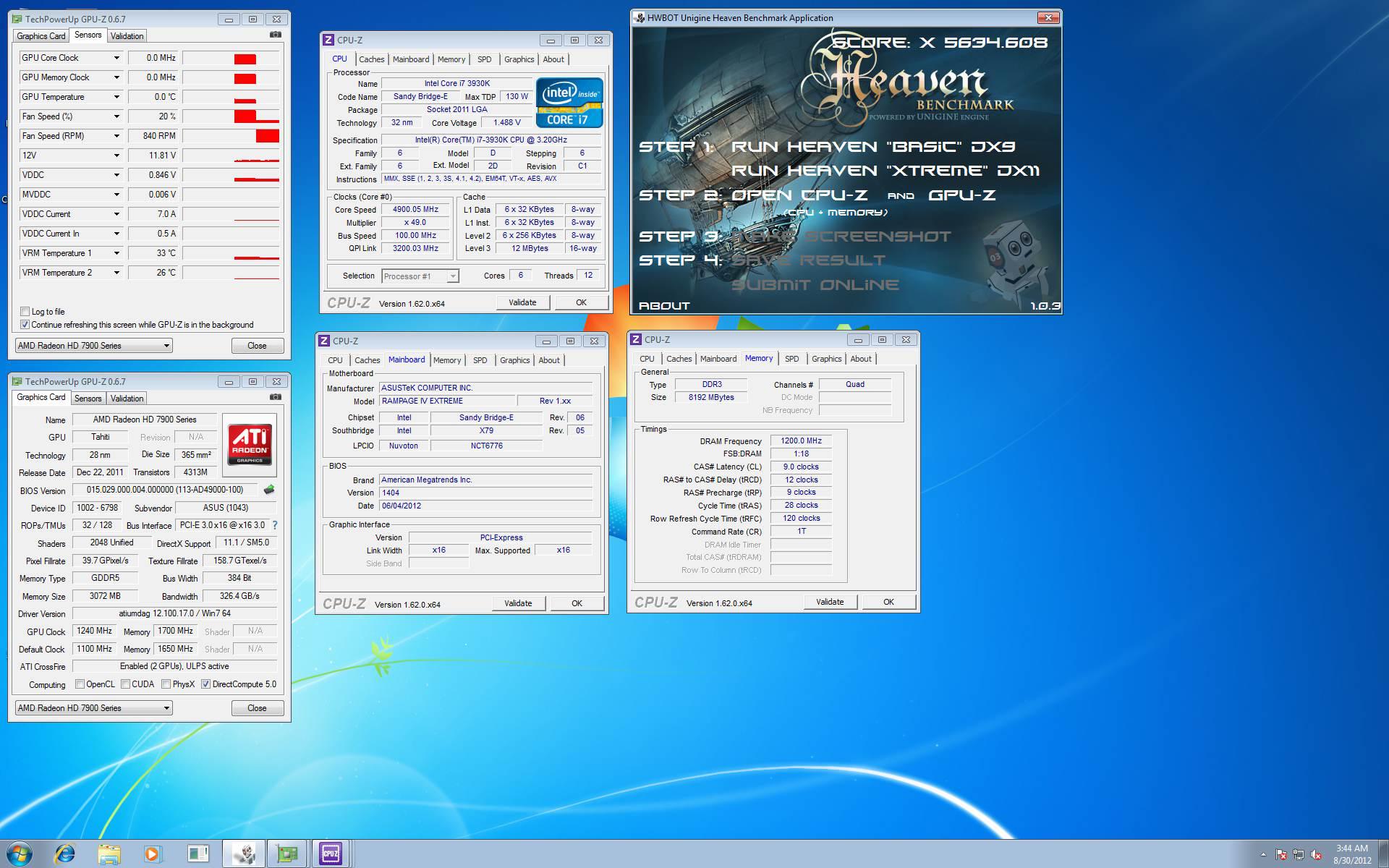
Task: Click the GPU-Z Graphics Card window title icon
Action: (x=17, y=381)
